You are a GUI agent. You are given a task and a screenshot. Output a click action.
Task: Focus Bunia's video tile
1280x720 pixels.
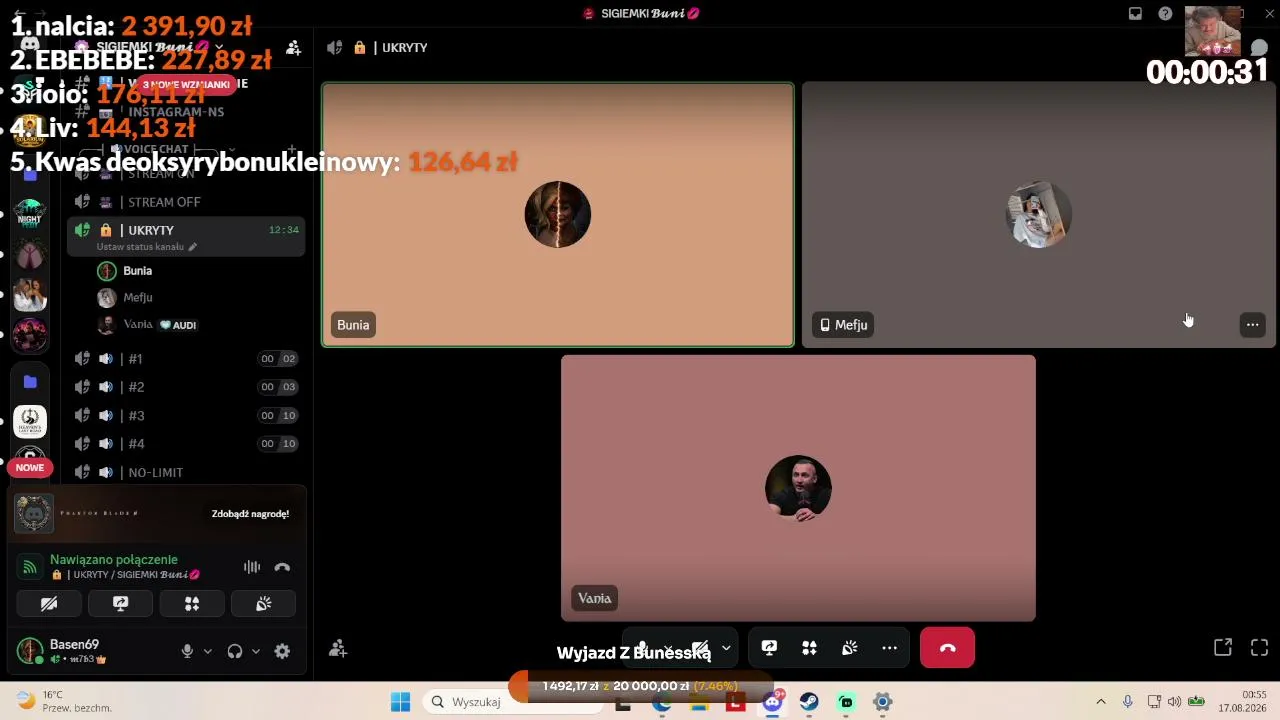pyautogui.click(x=558, y=215)
